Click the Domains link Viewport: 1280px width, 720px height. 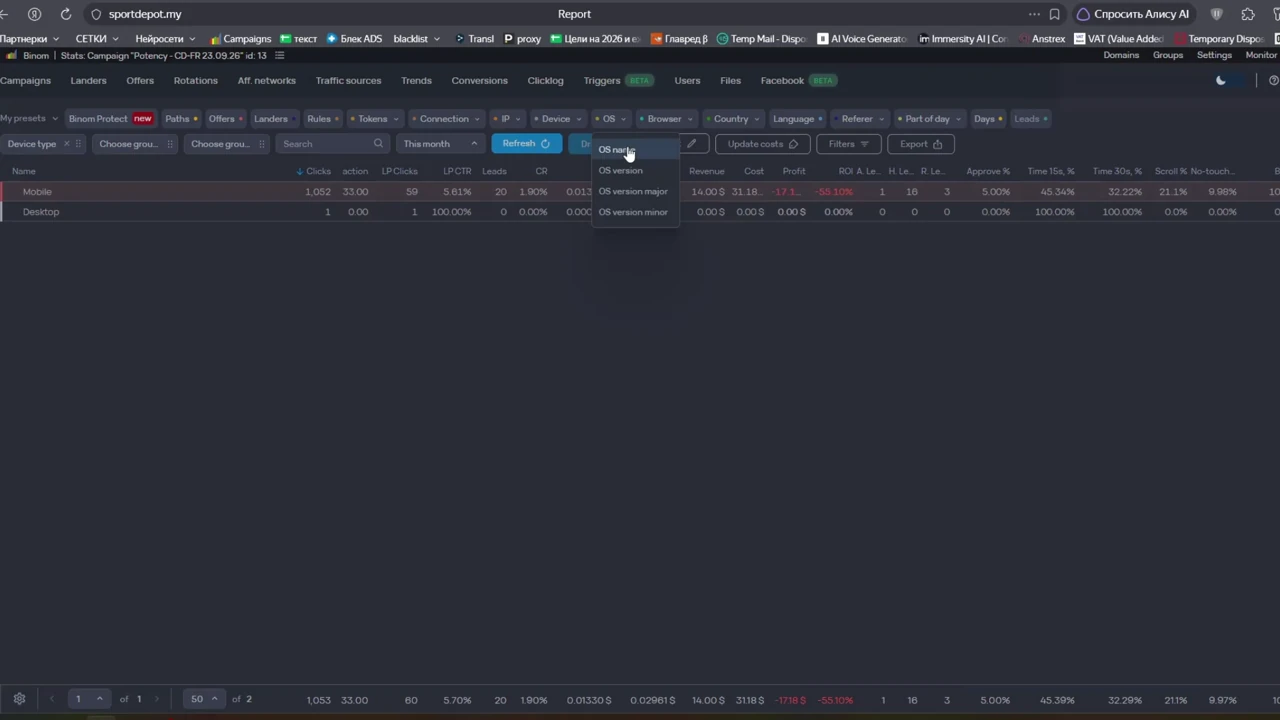pyautogui.click(x=1121, y=55)
